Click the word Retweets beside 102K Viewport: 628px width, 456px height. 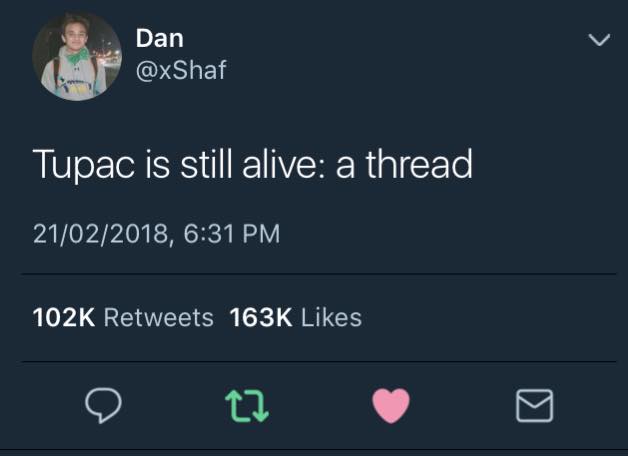click(159, 317)
